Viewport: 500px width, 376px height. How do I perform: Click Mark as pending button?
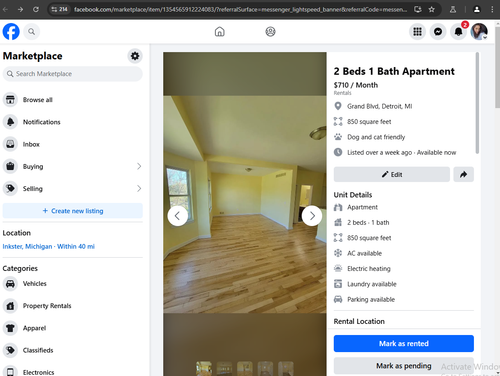[x=404, y=366]
